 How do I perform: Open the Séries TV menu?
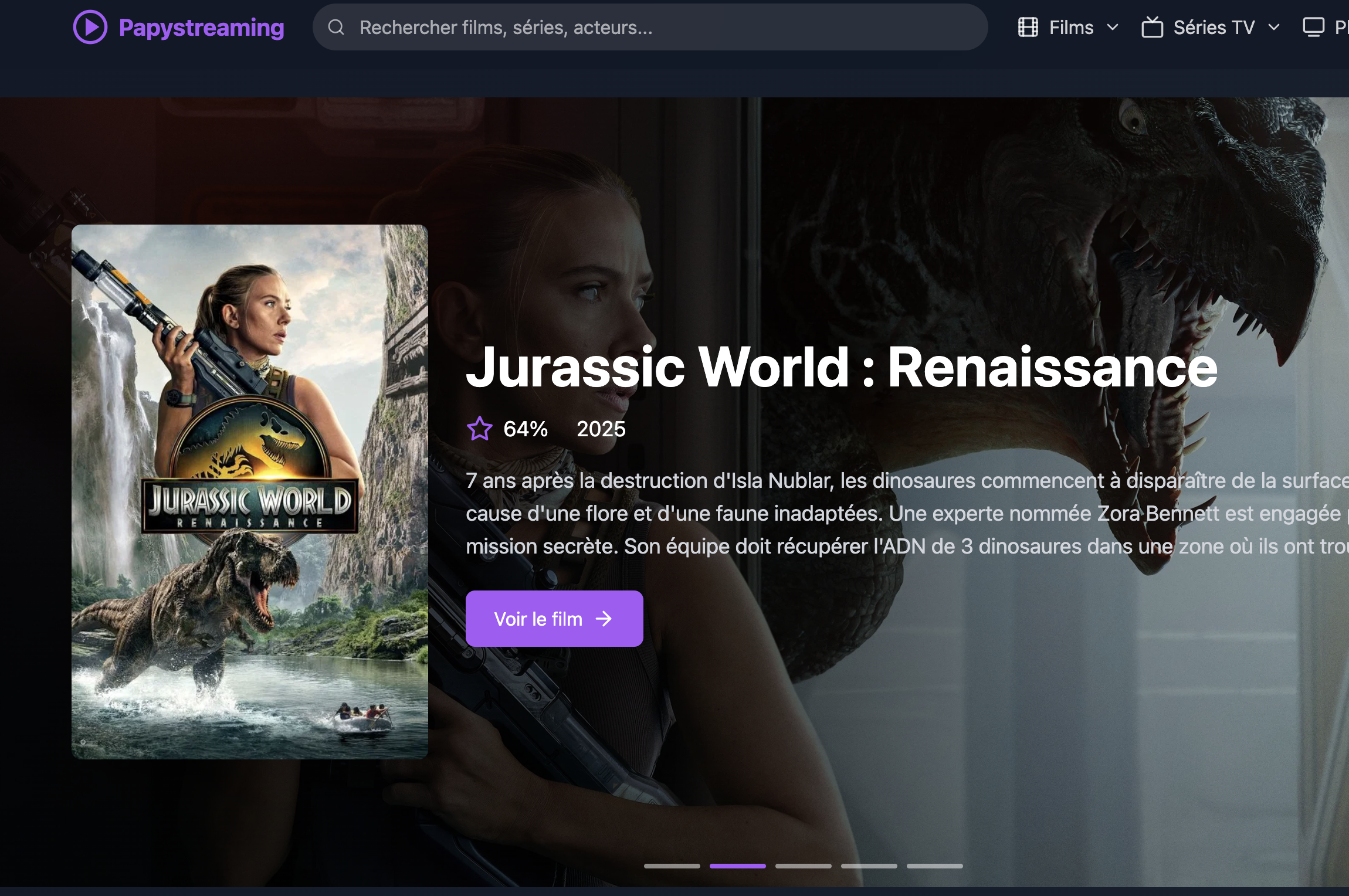(x=1214, y=27)
